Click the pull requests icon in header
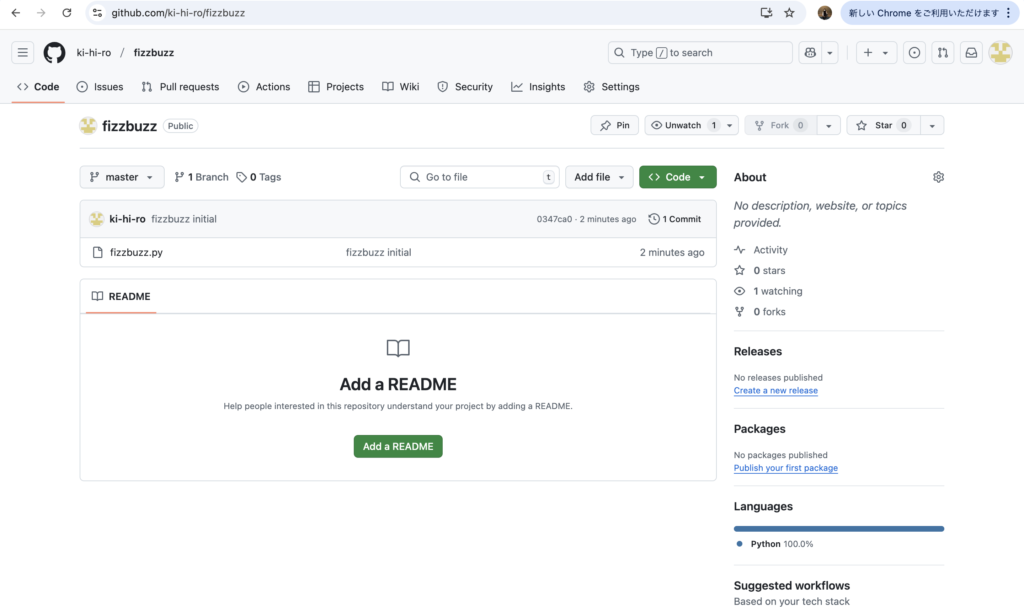Viewport: 1024px width, 607px height. pyautogui.click(x=942, y=53)
